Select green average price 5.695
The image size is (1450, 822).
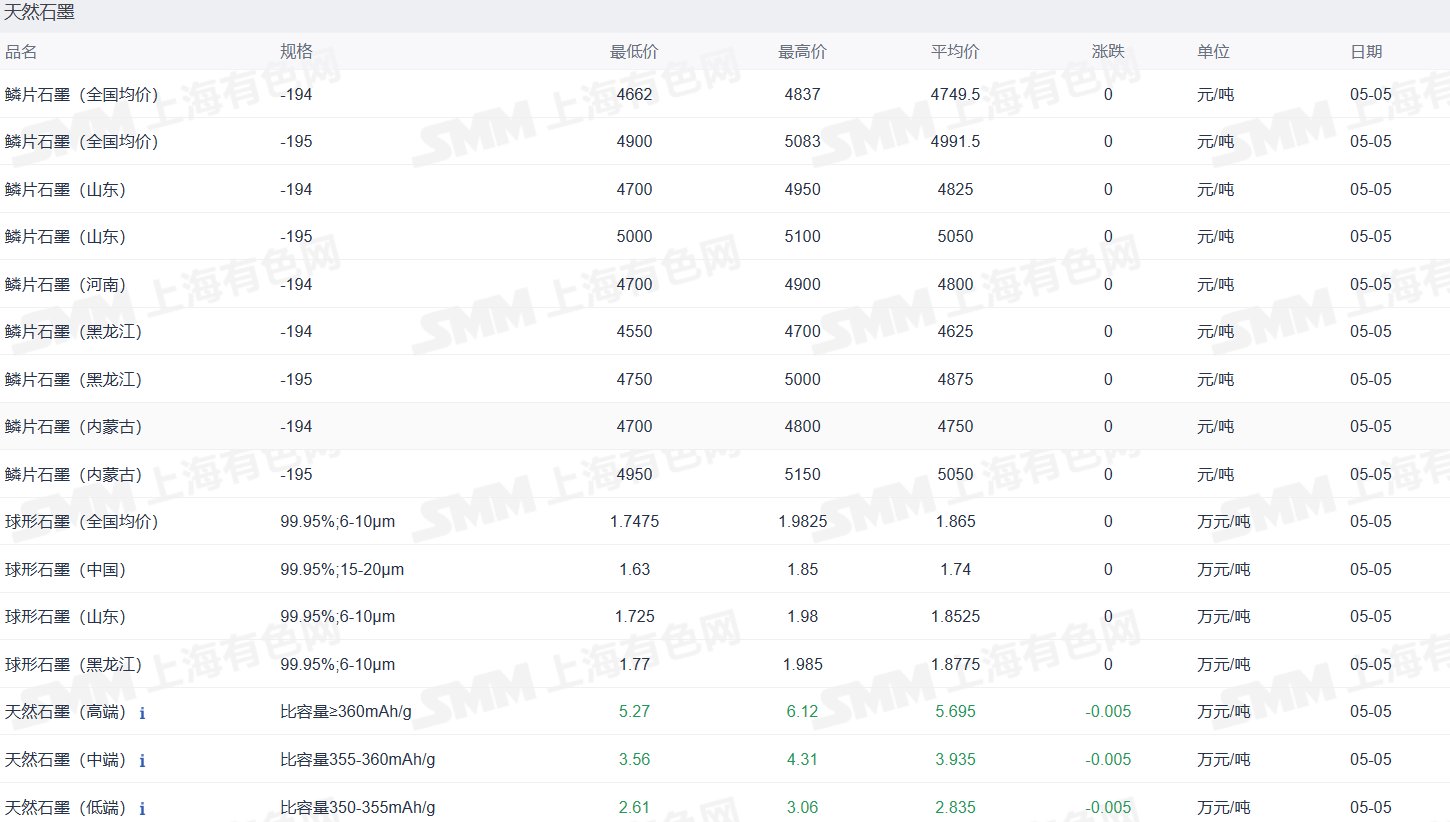[x=955, y=712]
